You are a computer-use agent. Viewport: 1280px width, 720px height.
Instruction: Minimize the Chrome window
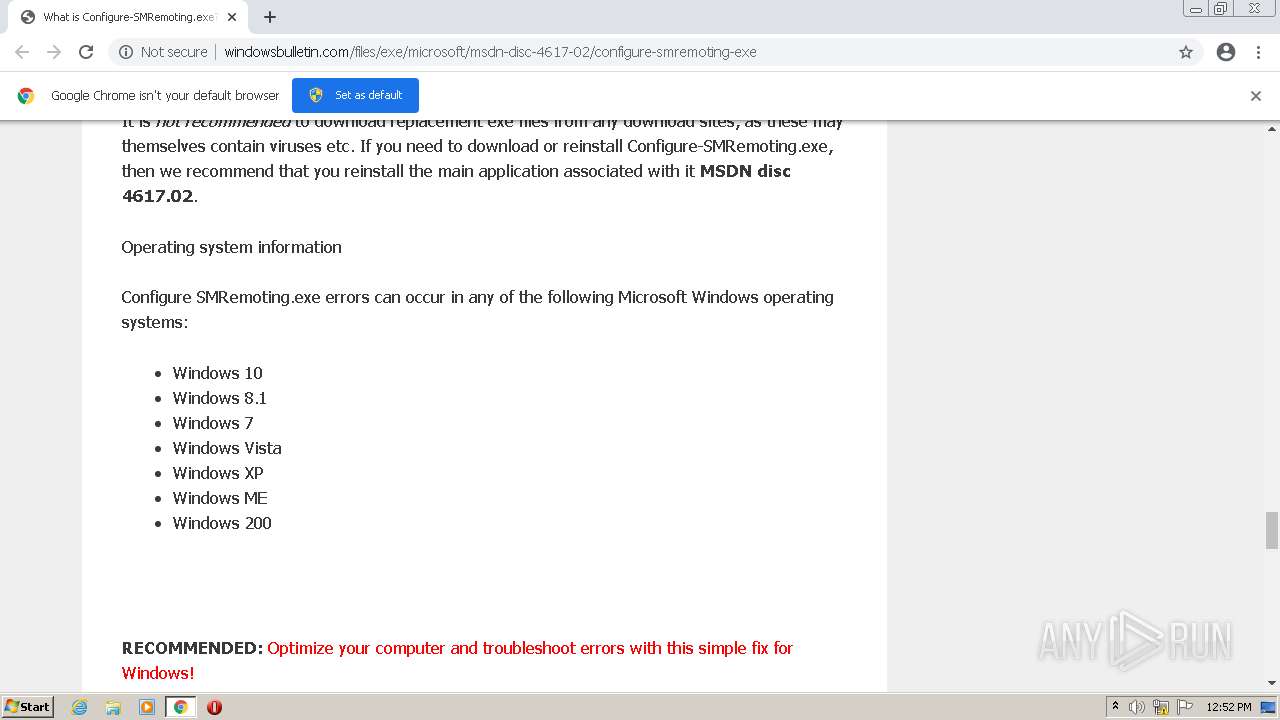[1196, 9]
